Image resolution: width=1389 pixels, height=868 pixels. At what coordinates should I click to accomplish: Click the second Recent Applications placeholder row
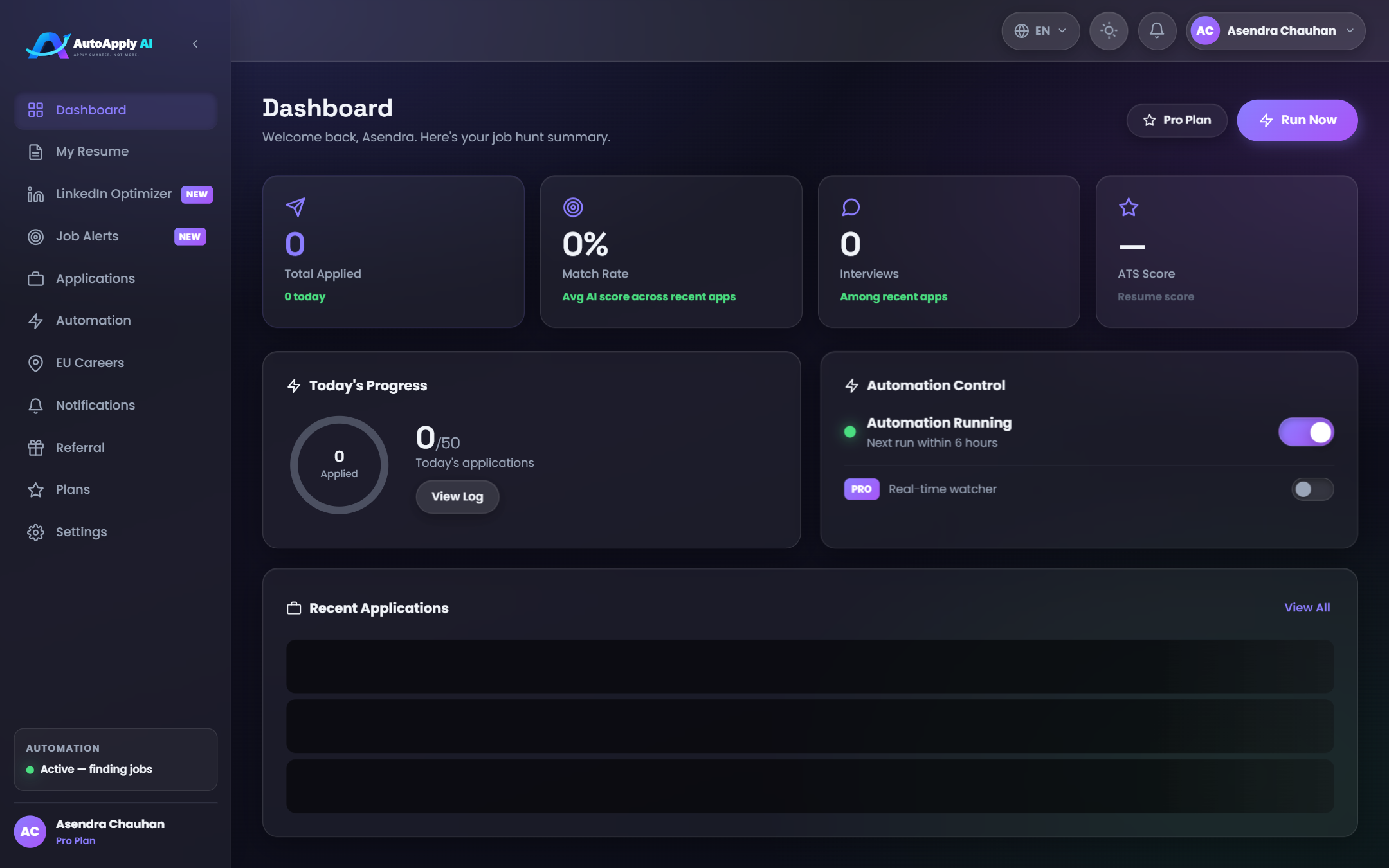810,726
